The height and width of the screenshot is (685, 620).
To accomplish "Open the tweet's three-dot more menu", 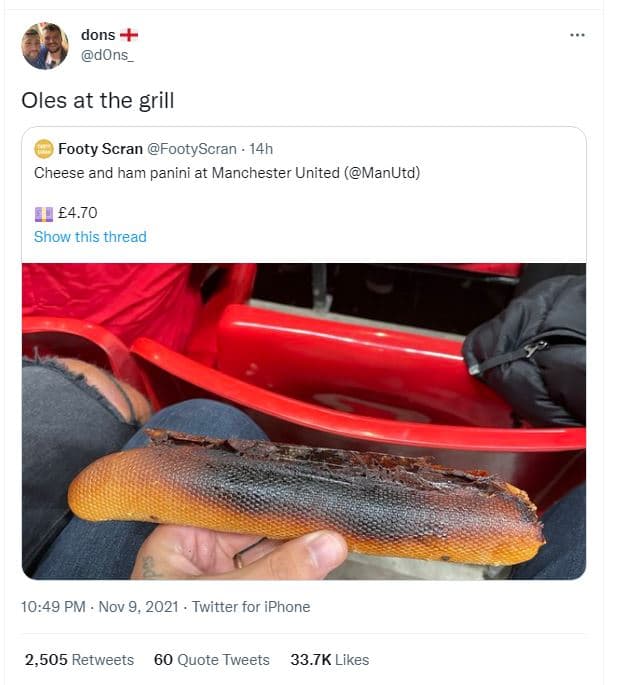I will click(x=577, y=35).
